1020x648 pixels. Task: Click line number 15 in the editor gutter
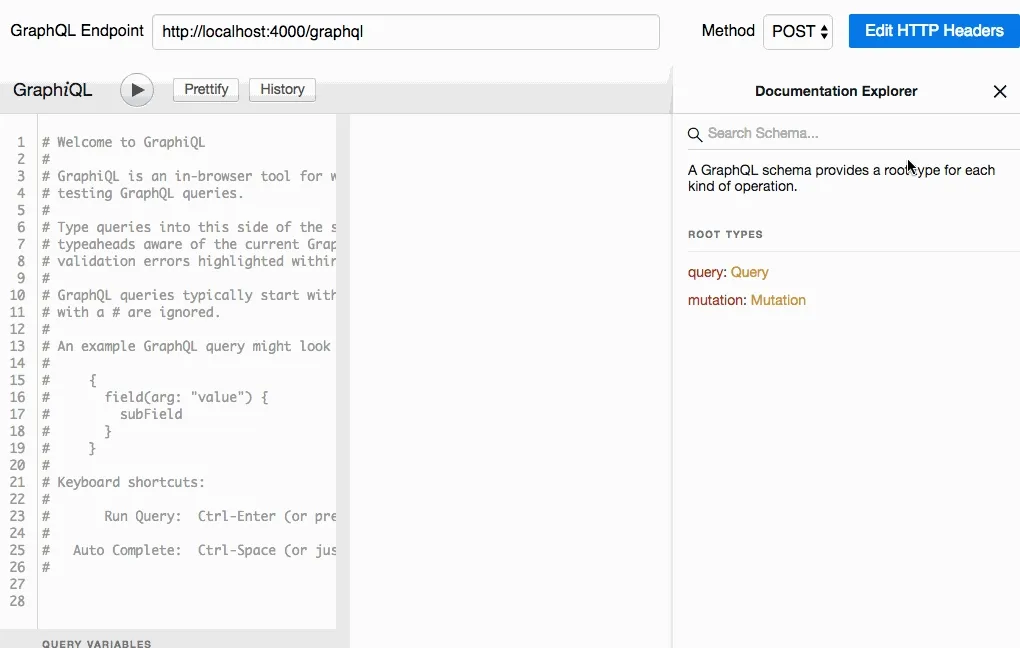[x=17, y=380]
